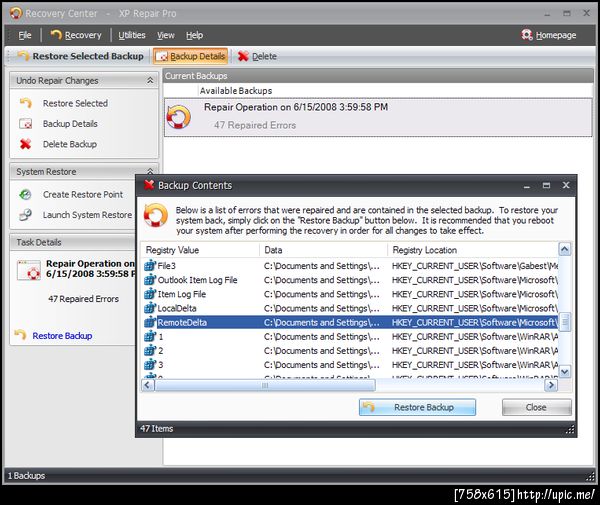This screenshot has width=600, height=505.
Task: Click the Data column header
Action: [x=323, y=250]
